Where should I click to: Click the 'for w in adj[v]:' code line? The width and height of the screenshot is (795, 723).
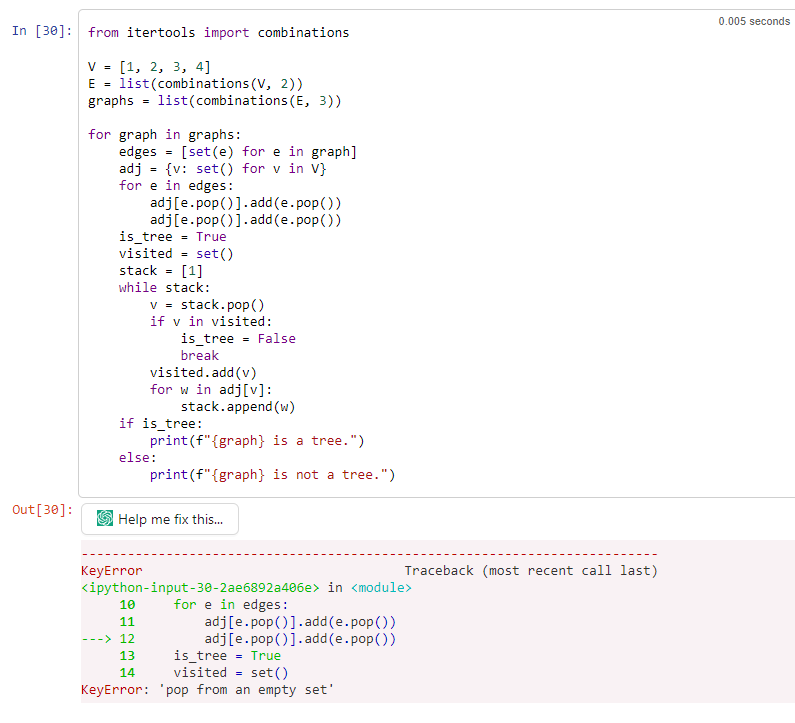tap(211, 389)
